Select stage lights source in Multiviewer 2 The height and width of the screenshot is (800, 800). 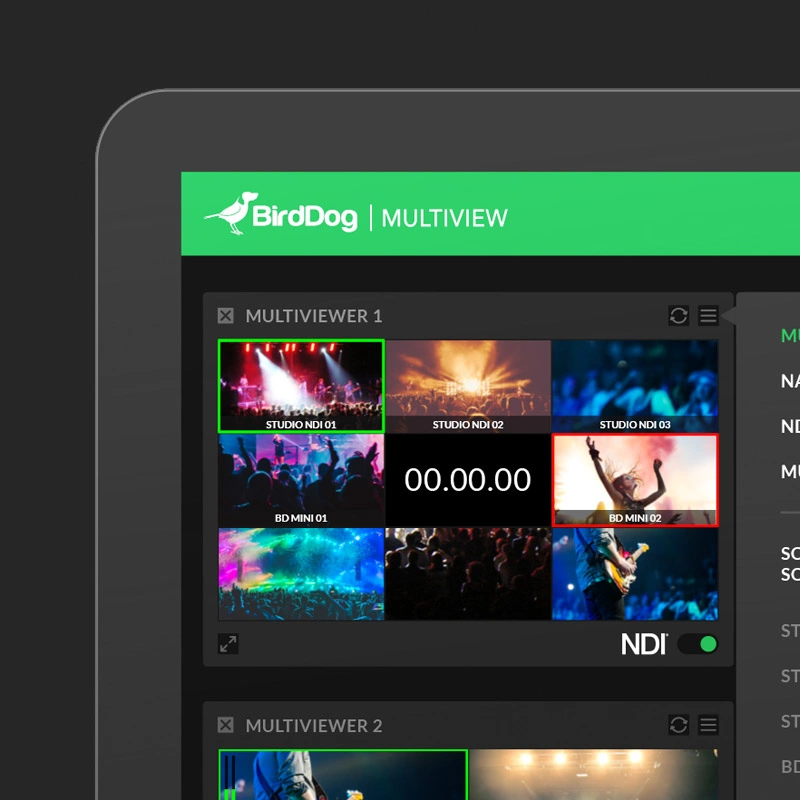(594, 774)
